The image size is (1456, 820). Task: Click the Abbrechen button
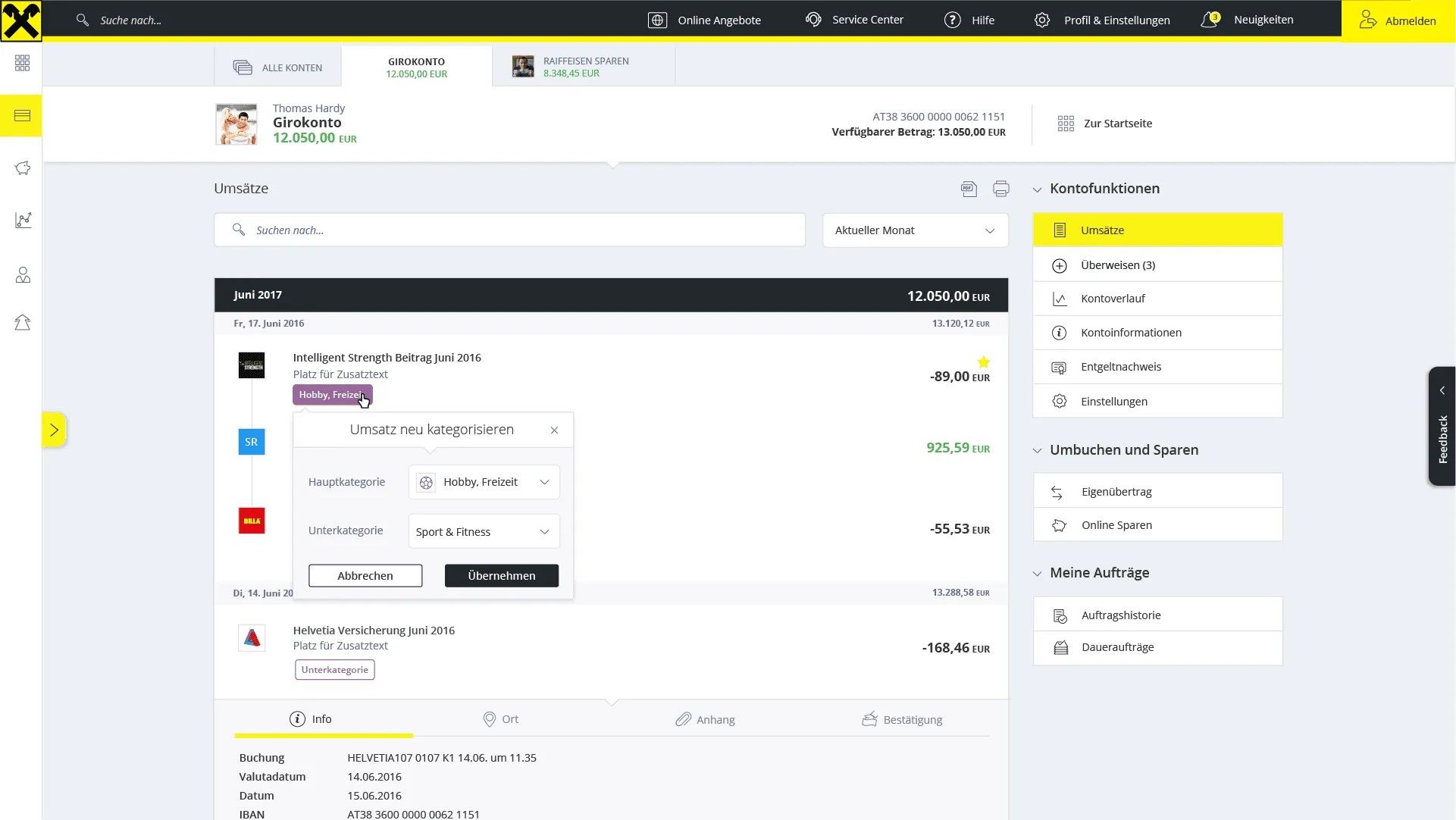365,575
